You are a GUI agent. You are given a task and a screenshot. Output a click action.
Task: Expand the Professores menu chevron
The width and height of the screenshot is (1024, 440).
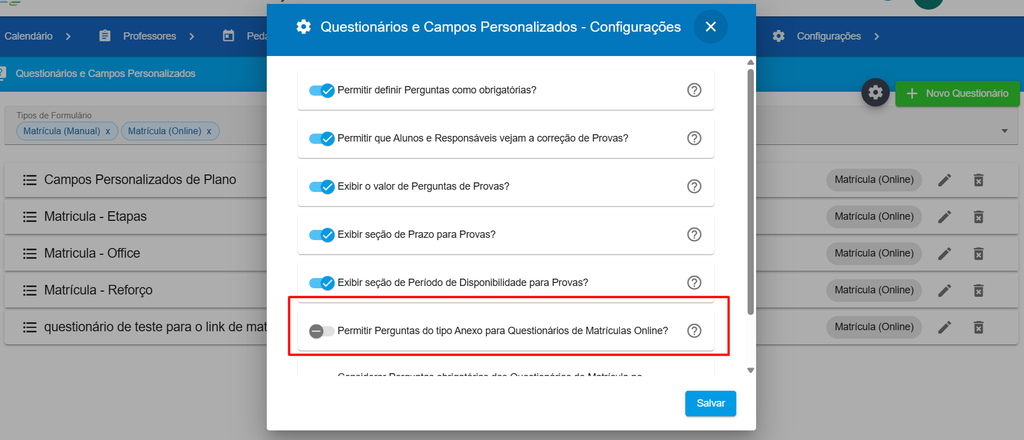click(192, 37)
